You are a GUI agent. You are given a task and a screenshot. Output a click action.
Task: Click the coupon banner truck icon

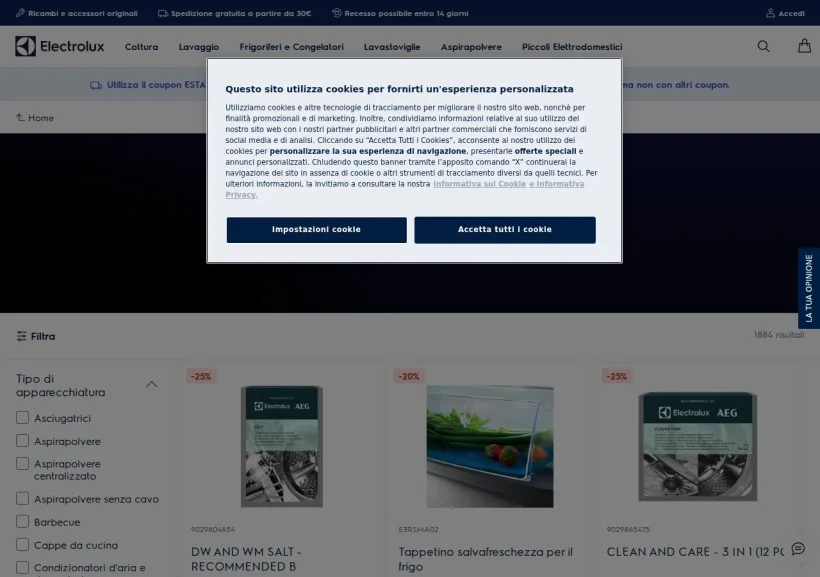96,85
